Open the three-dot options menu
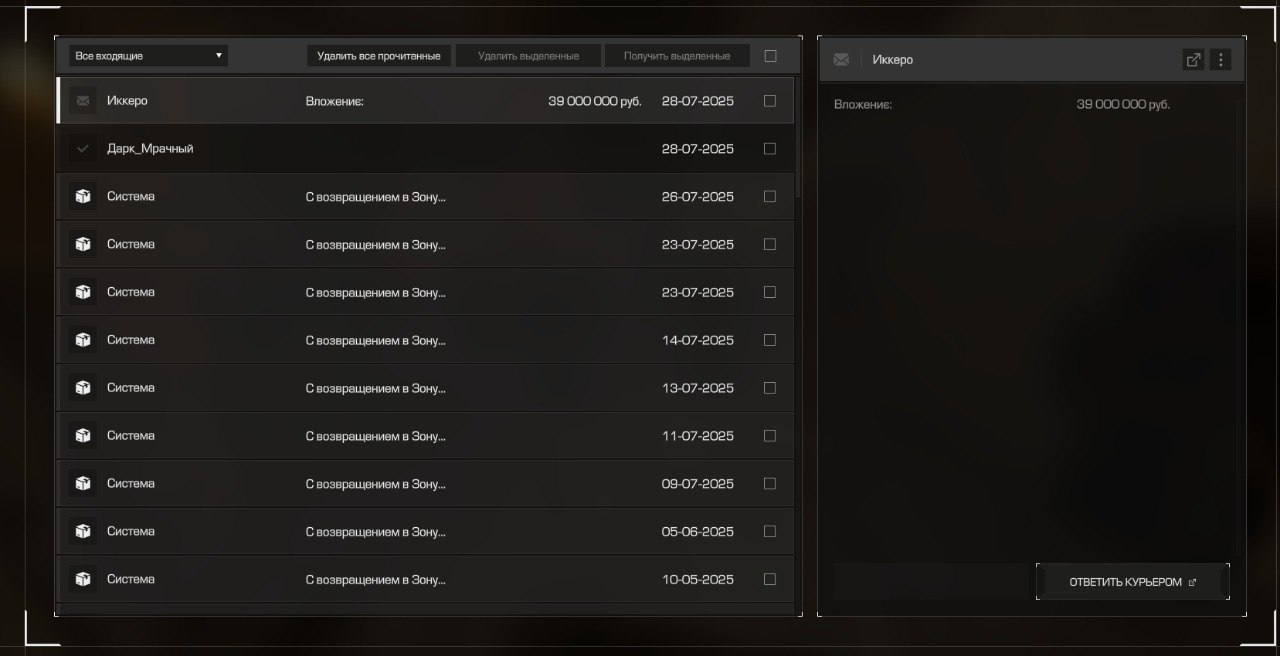 point(1220,60)
